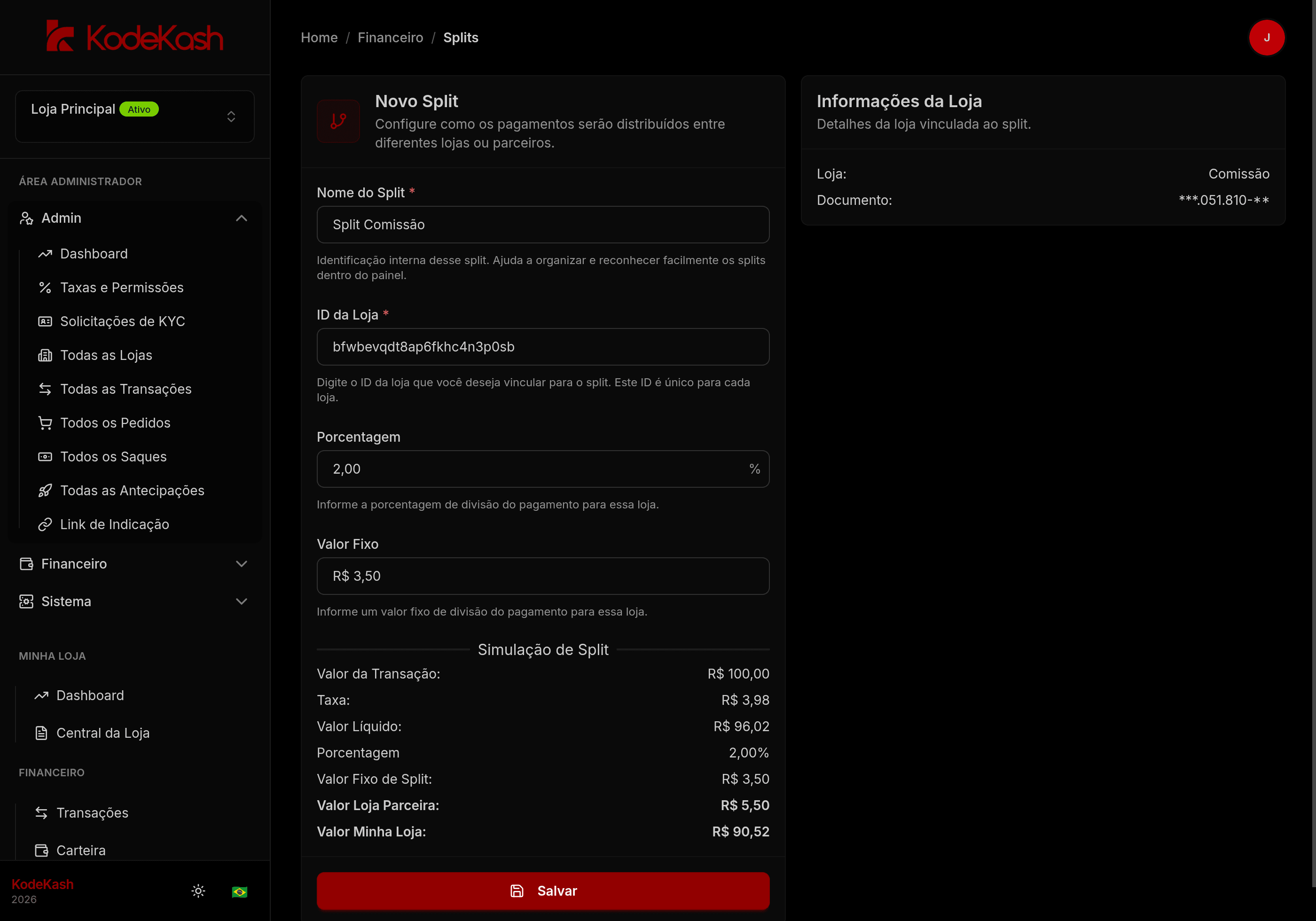Screen dimensions: 1316x921
Task: Click the Nome do Split field
Action: 543,225
